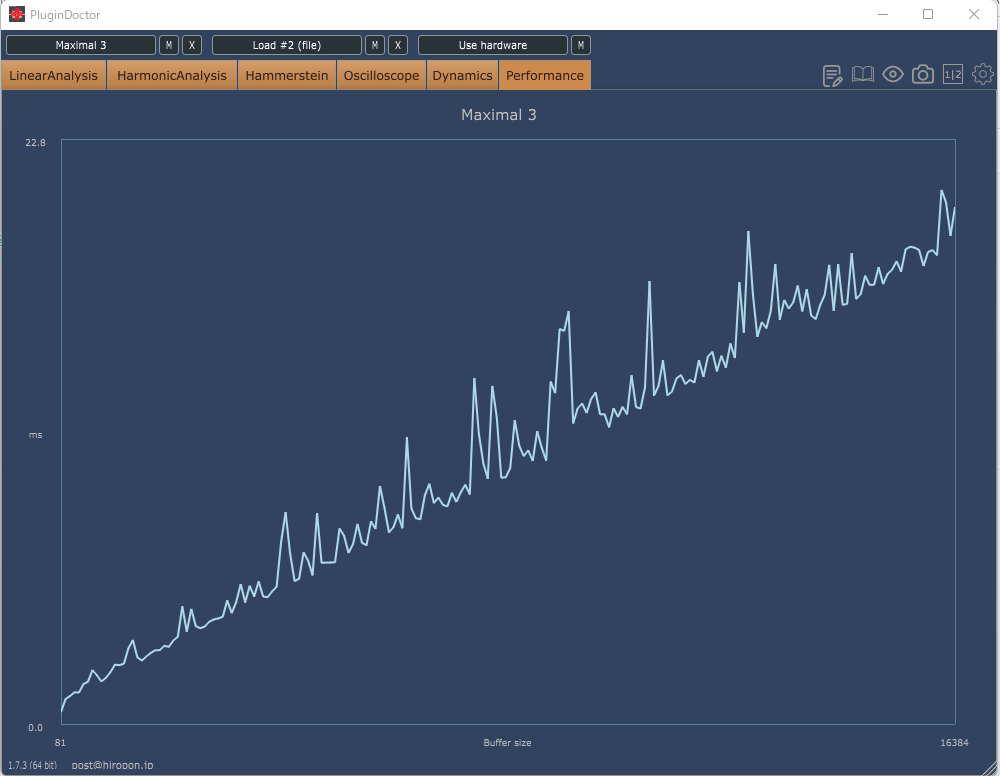Toggle M button beside Use hardware
Viewport: 1000px width, 776px height.
[x=581, y=45]
